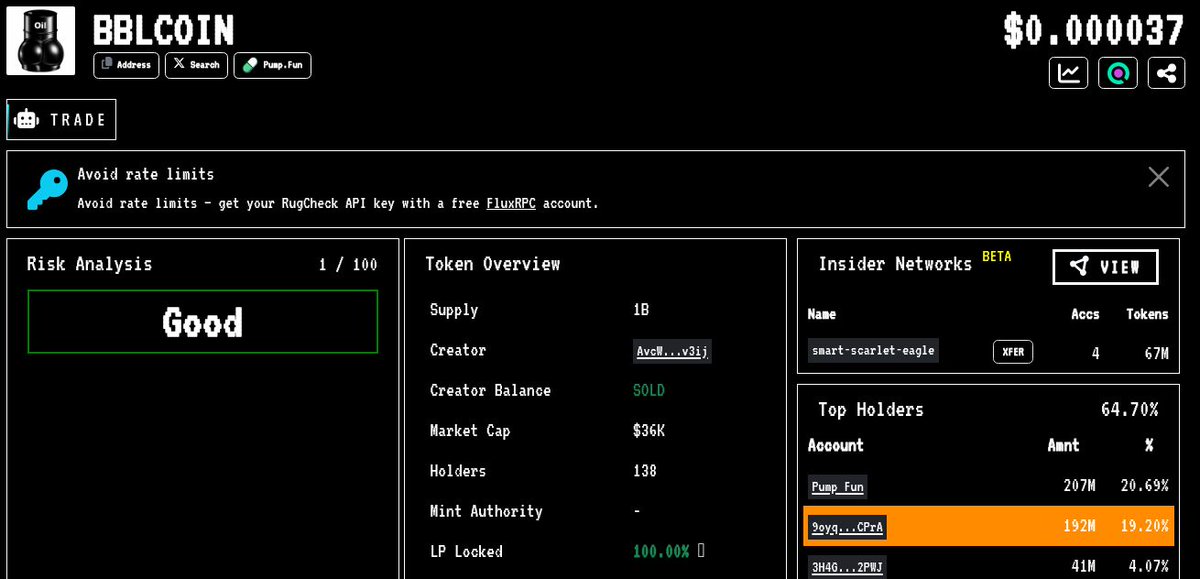Open creator address AvcW...v3ij
The image size is (1200, 579).
[673, 351]
